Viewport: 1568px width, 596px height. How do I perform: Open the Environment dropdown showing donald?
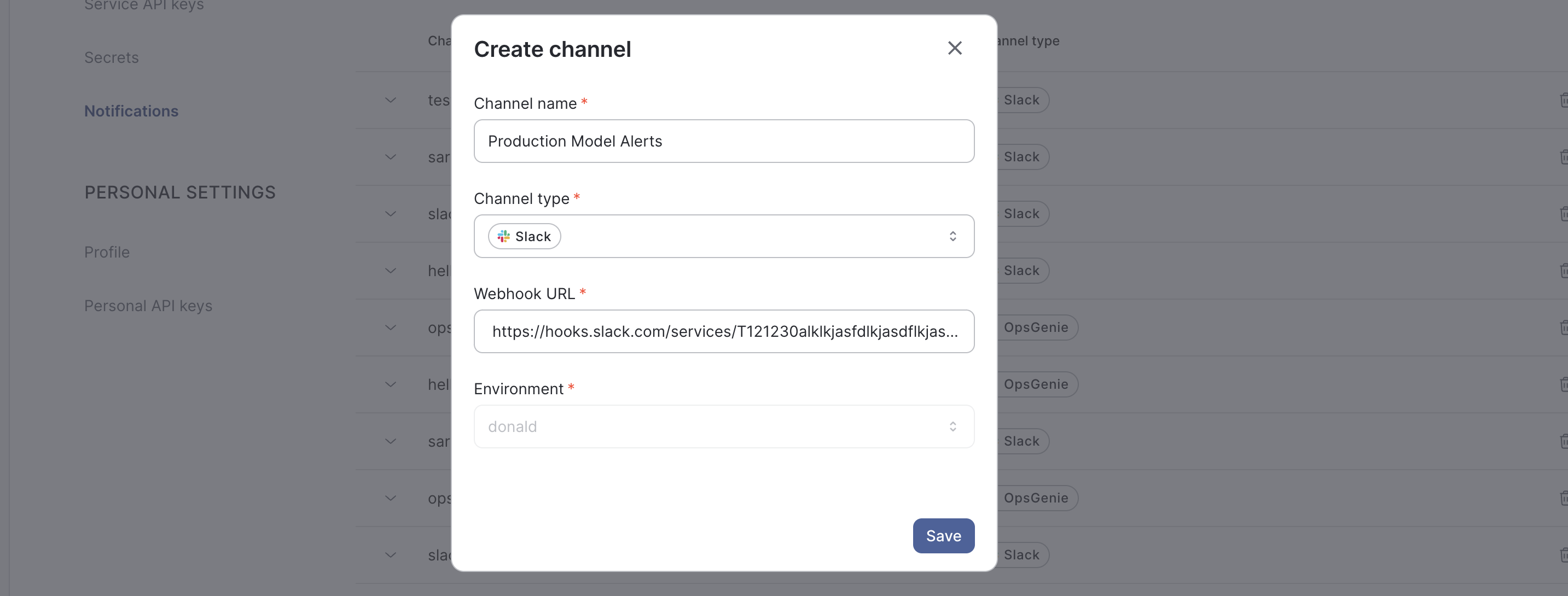click(x=723, y=426)
